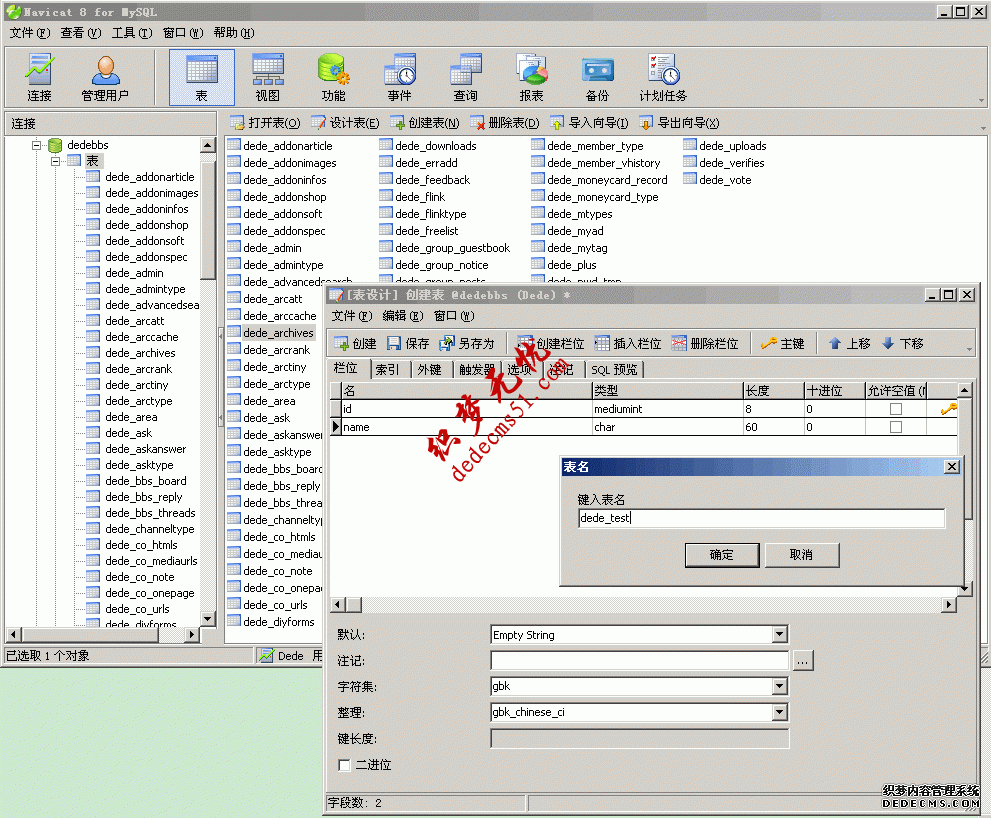Image resolution: width=991 pixels, height=818 pixels.
Task: Click the 主键 (Primary Key) button
Action: [x=782, y=343]
